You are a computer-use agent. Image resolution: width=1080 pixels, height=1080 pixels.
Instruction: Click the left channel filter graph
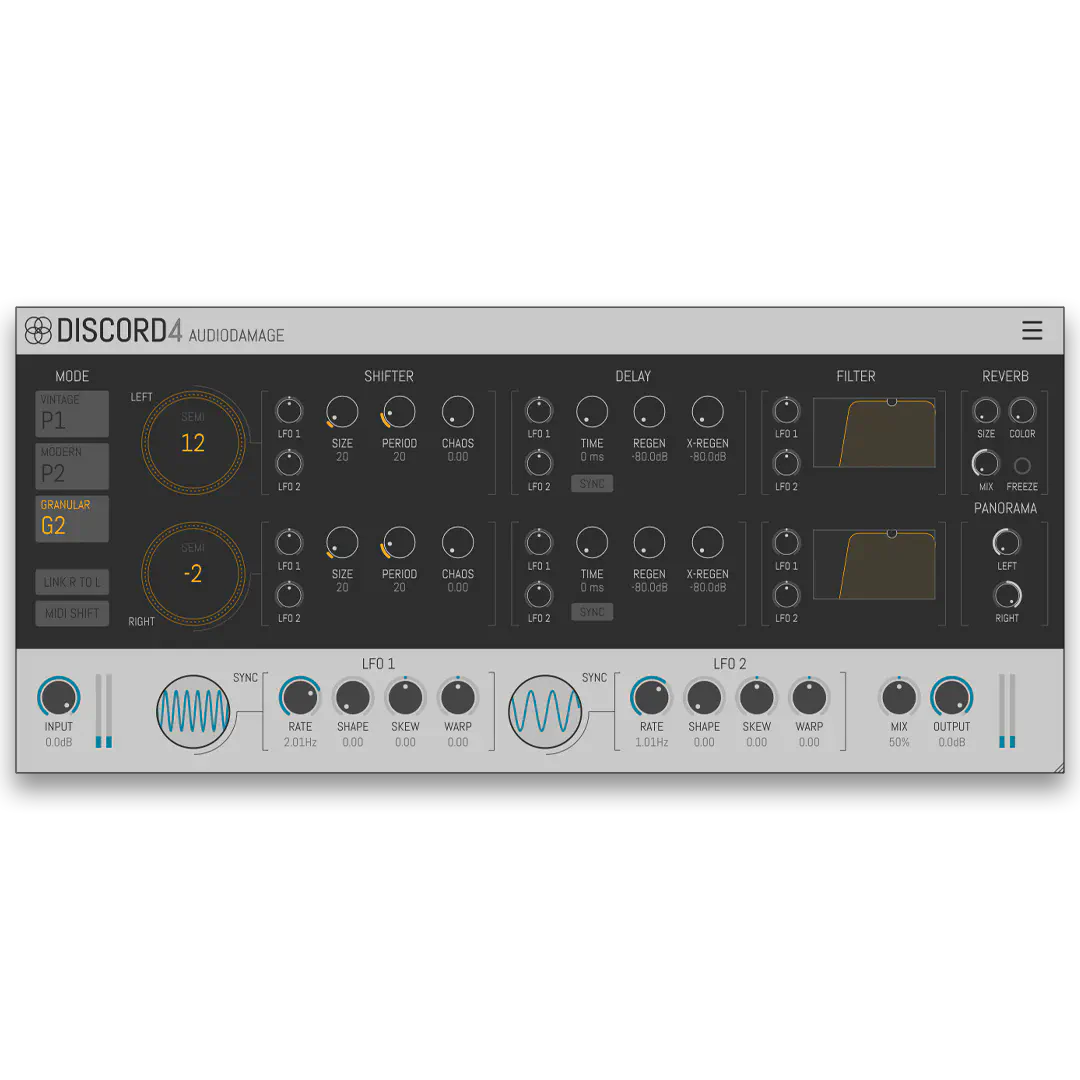click(x=874, y=433)
